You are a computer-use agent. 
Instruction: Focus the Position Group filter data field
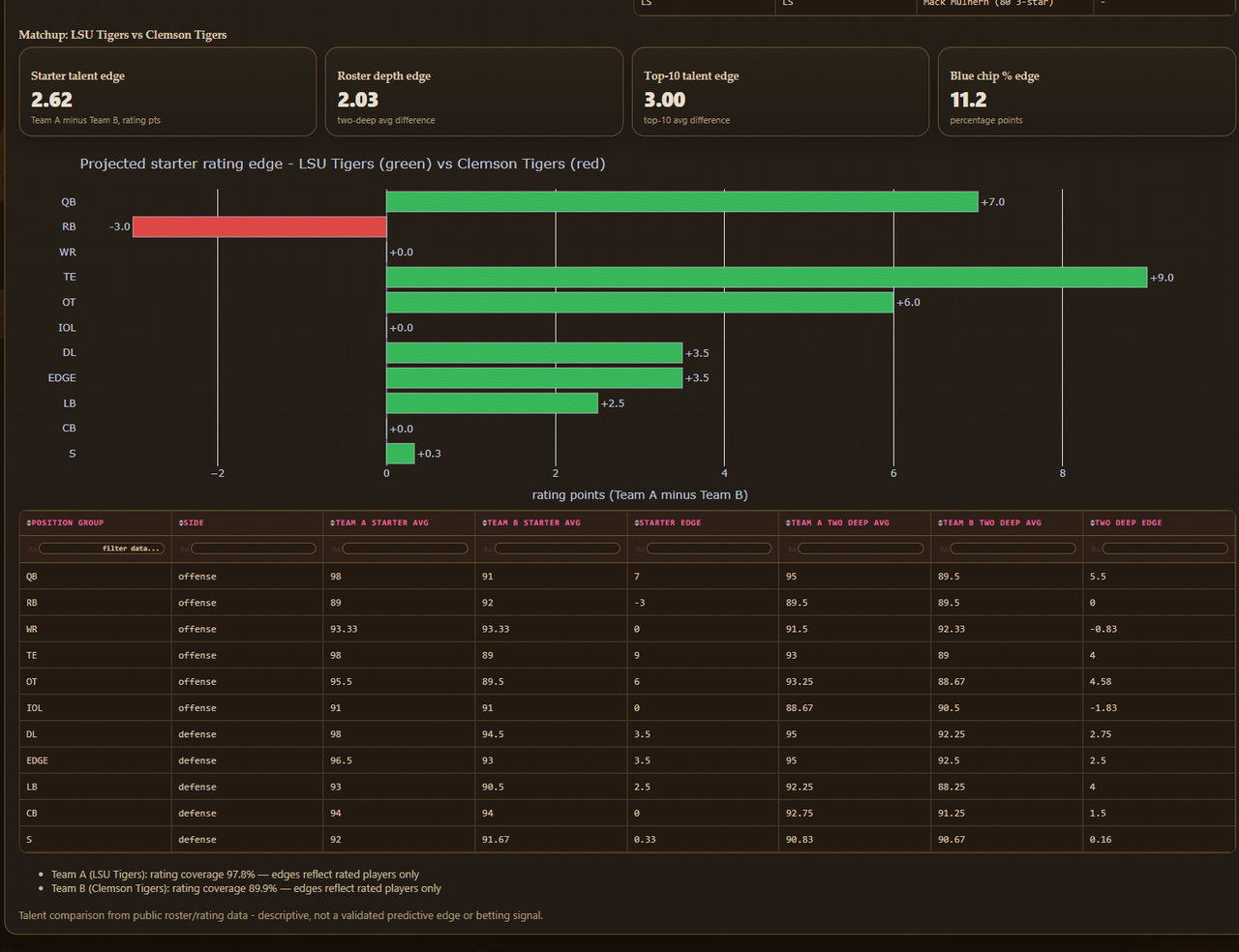102,549
